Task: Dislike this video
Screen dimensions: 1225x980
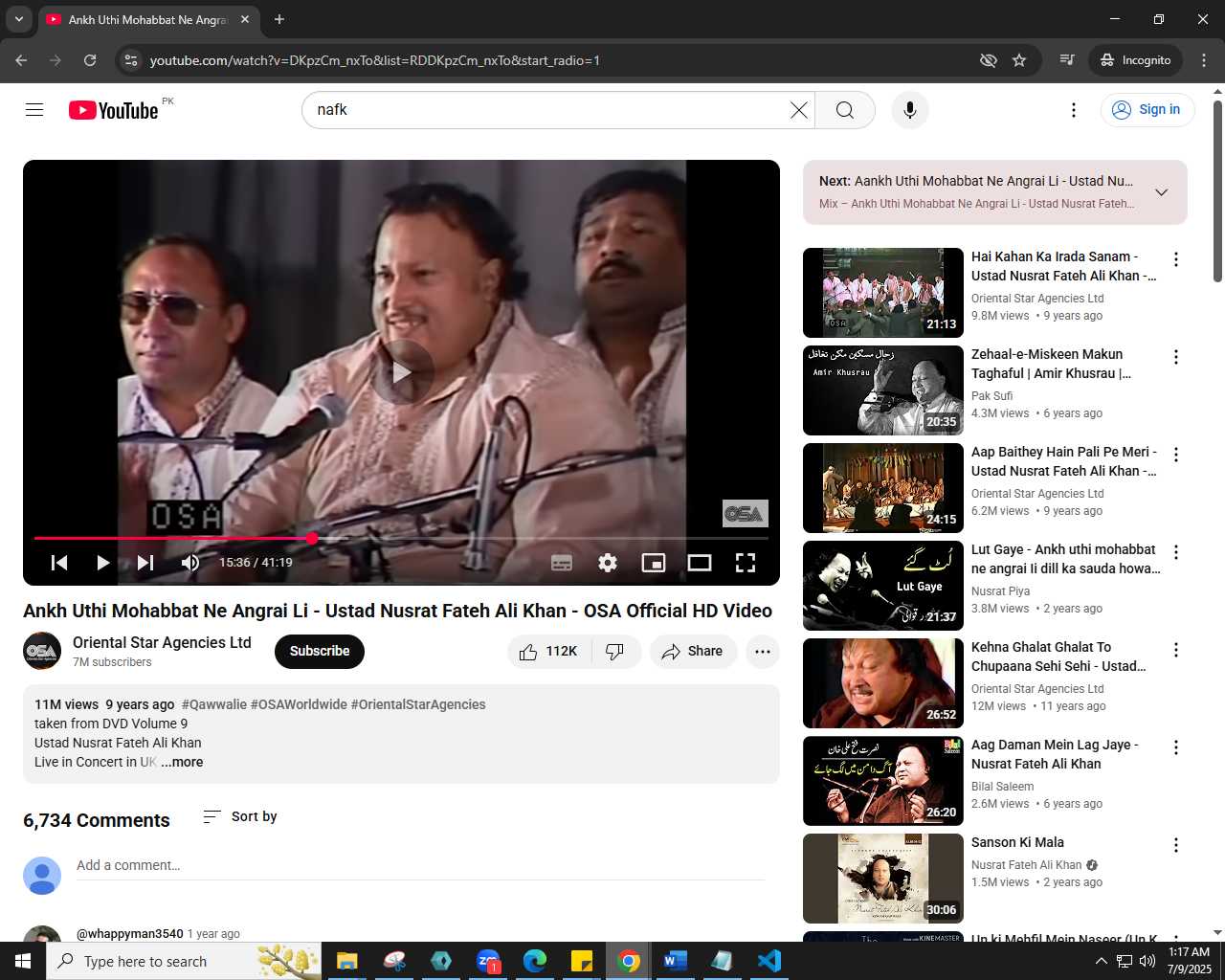Action: coord(615,652)
